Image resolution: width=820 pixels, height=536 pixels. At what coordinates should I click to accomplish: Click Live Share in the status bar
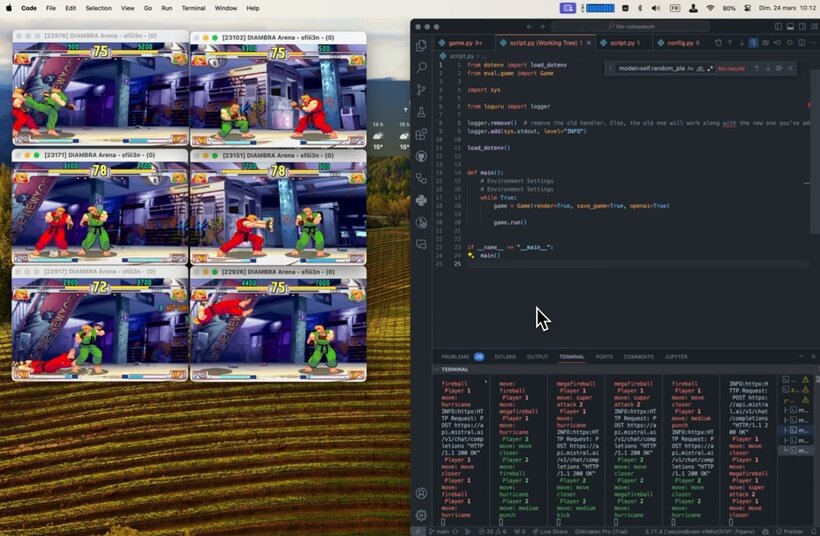click(x=551, y=531)
